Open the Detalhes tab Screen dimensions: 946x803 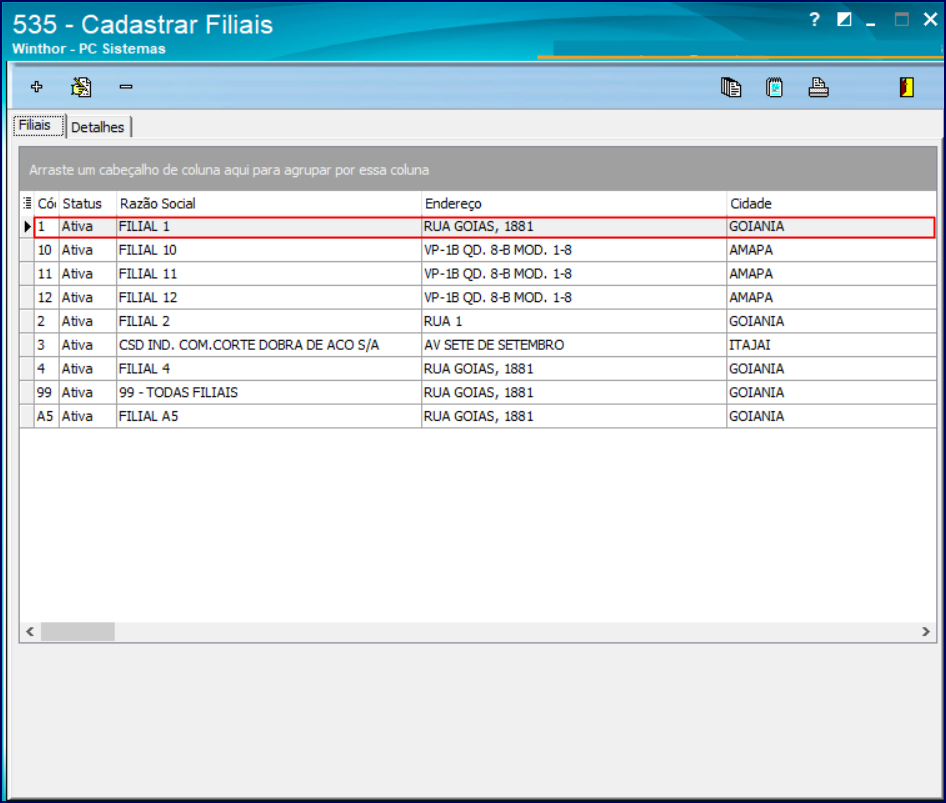98,127
